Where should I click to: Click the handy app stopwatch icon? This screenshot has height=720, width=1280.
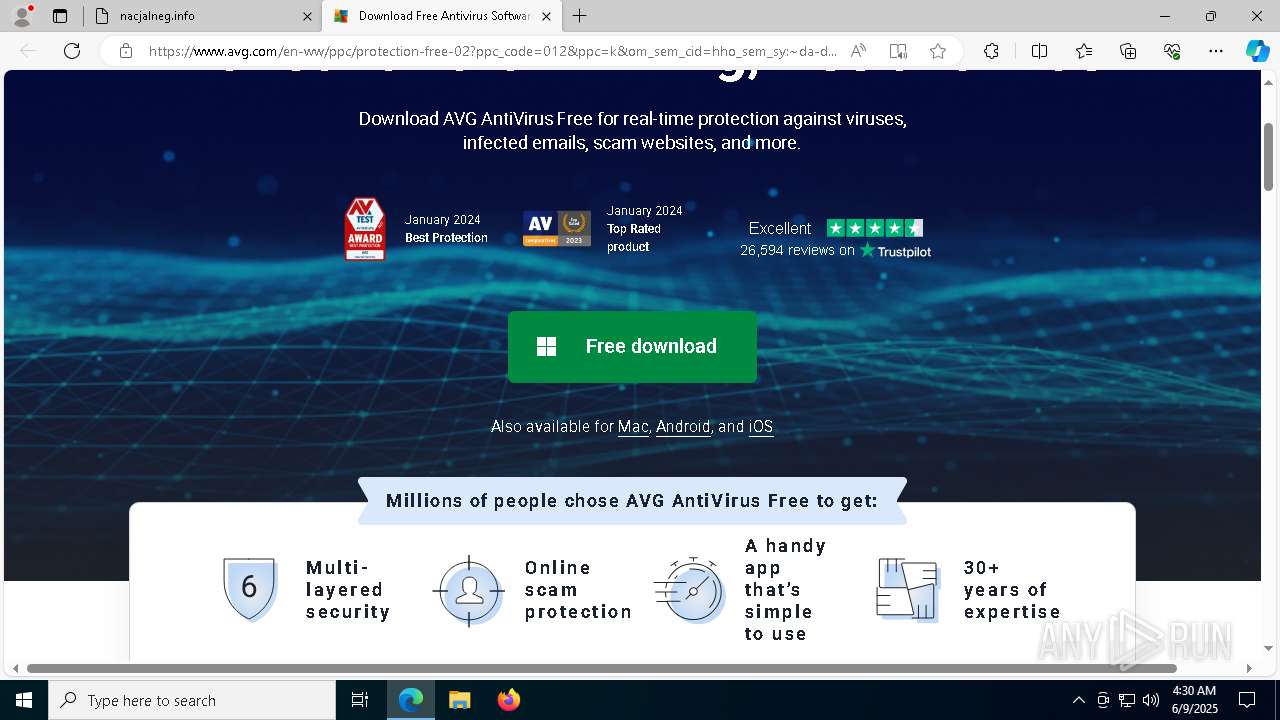point(690,590)
